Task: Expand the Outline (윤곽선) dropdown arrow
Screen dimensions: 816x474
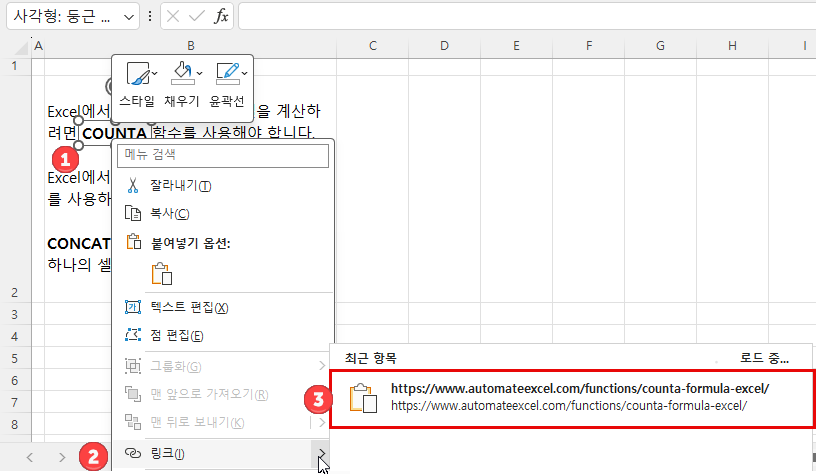Action: point(244,74)
